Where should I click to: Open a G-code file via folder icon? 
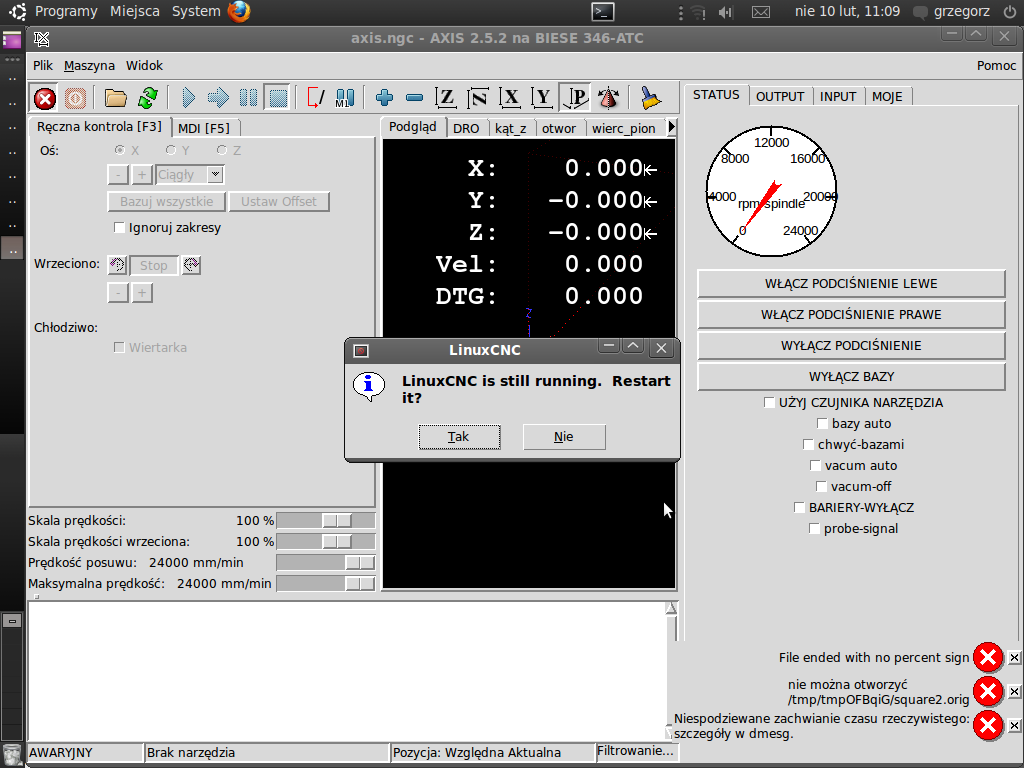[x=116, y=99]
